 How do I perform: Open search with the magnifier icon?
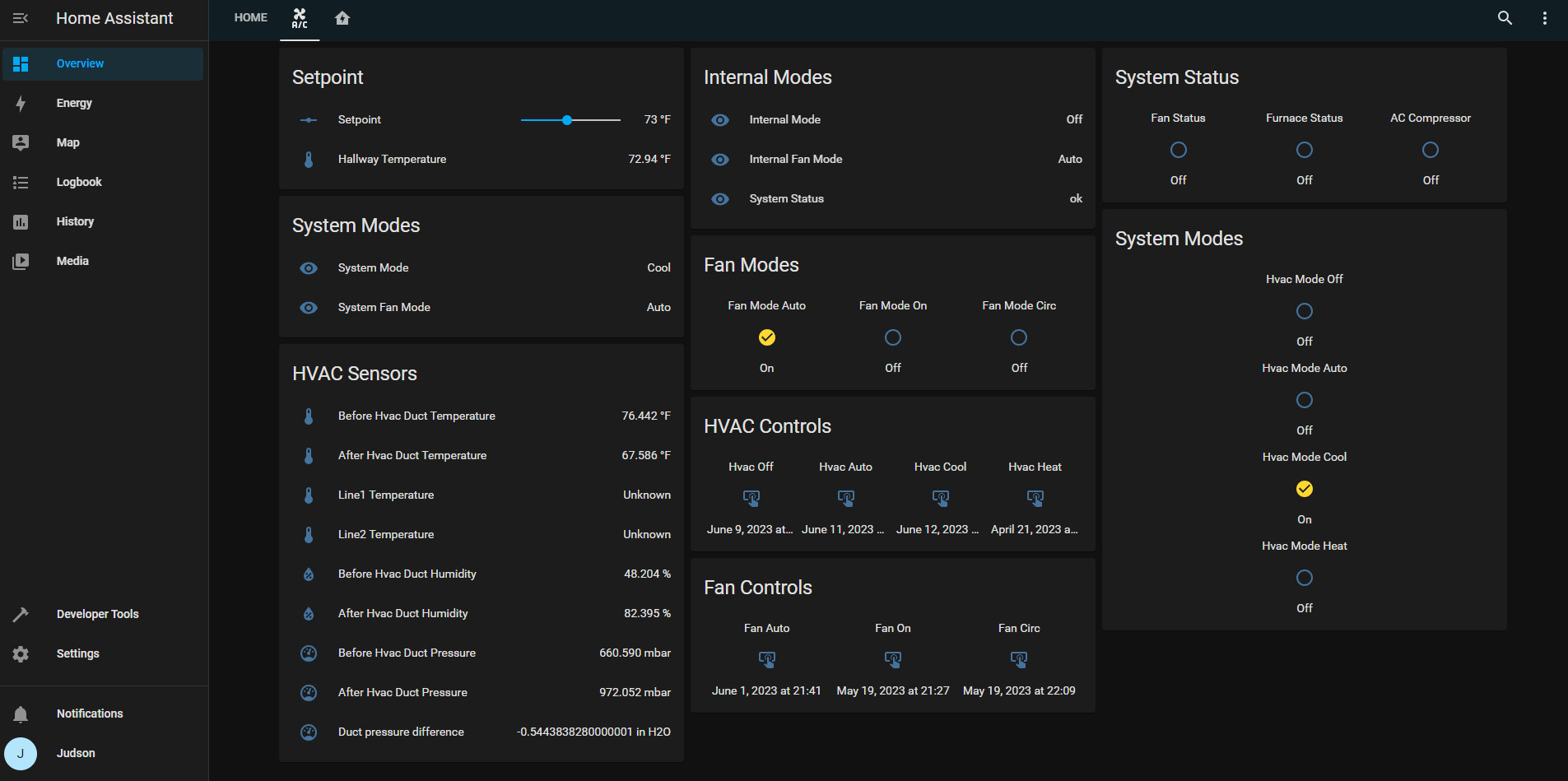click(1505, 17)
